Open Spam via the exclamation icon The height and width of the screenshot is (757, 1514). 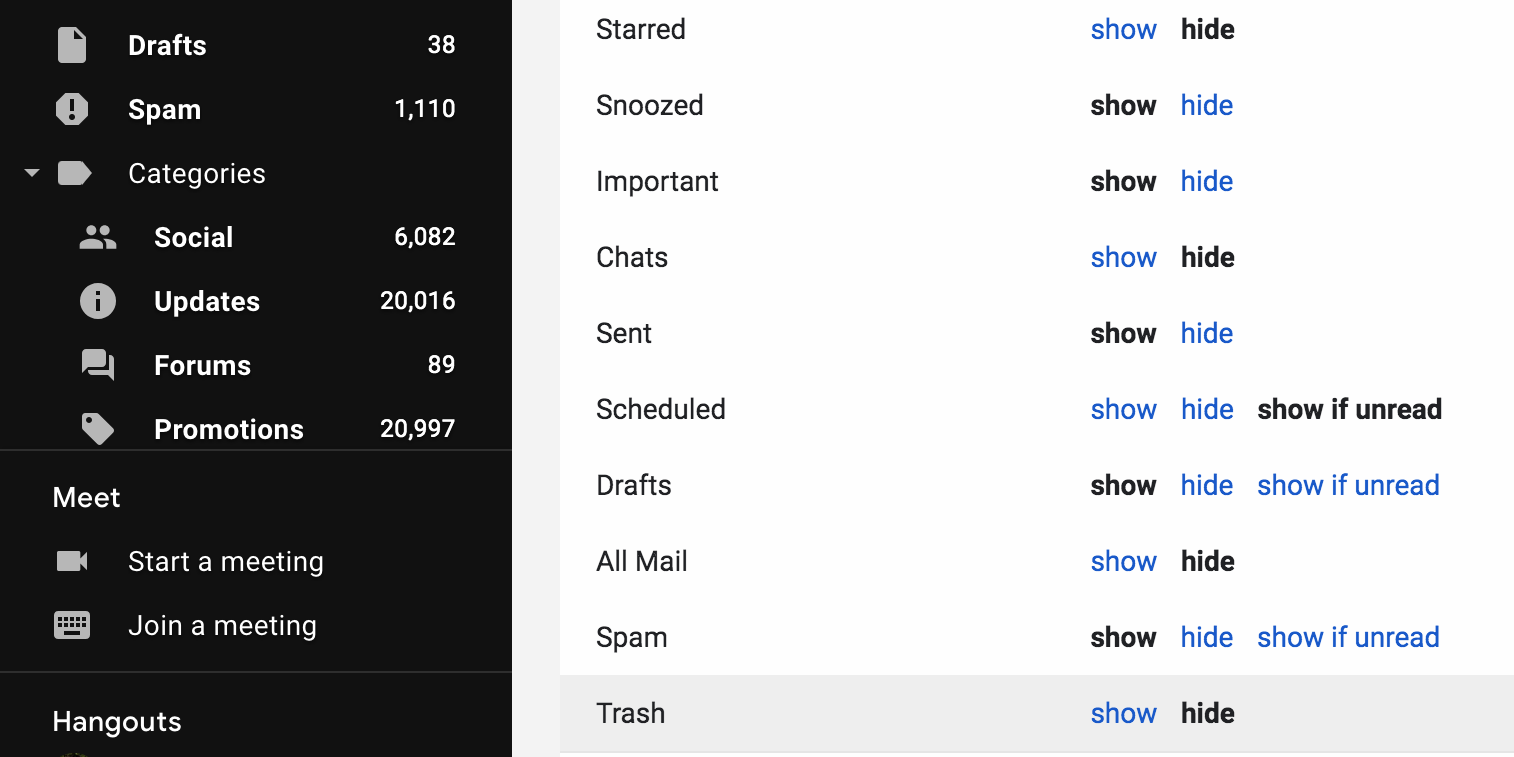(72, 109)
